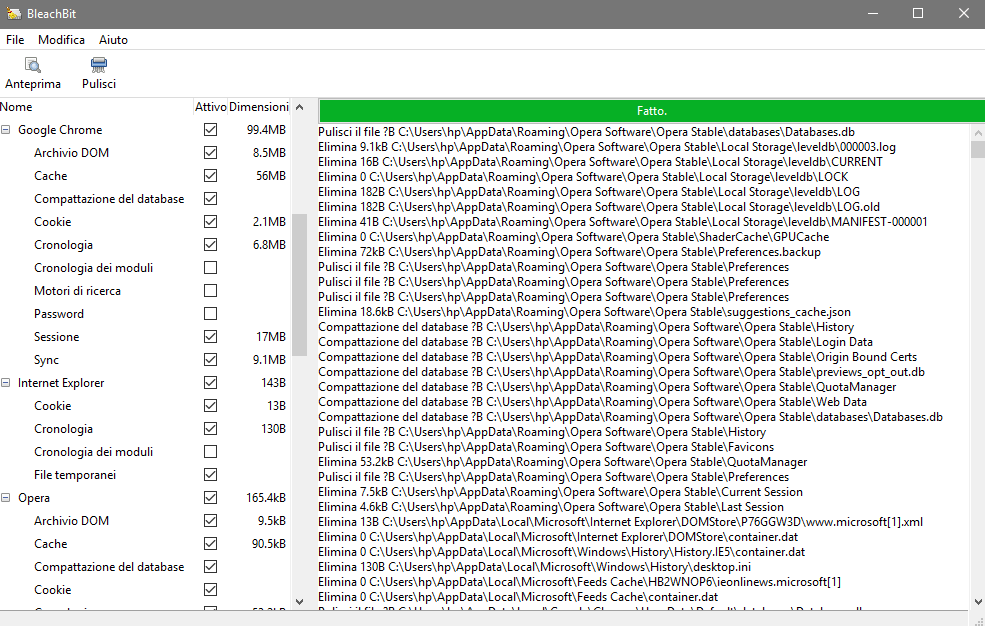985x626 pixels.
Task: Collapse the Internet Explorer section
Action: click(8, 382)
